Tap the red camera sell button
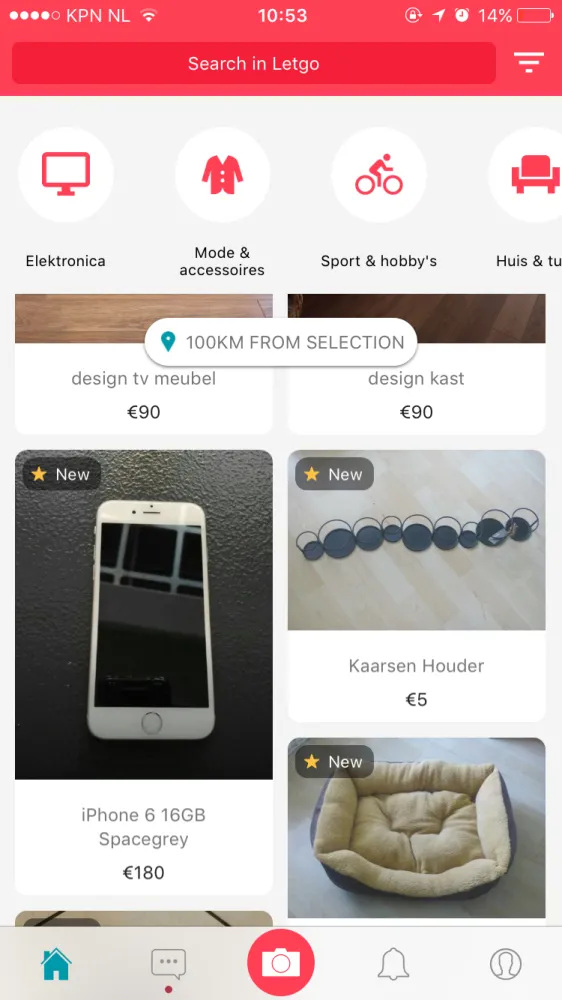562x1000 pixels. click(x=281, y=962)
